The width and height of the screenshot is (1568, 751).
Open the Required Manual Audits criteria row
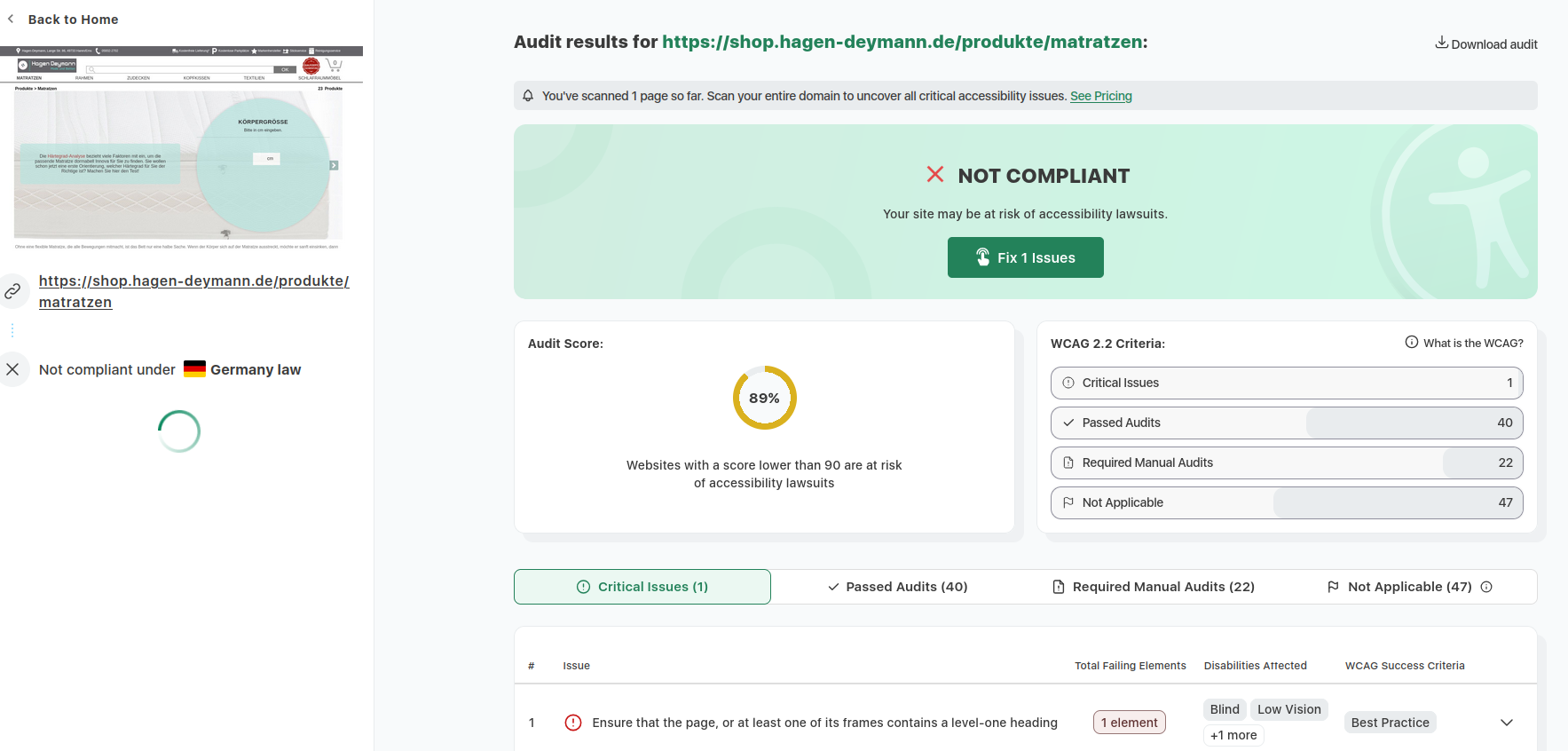[x=1287, y=462]
